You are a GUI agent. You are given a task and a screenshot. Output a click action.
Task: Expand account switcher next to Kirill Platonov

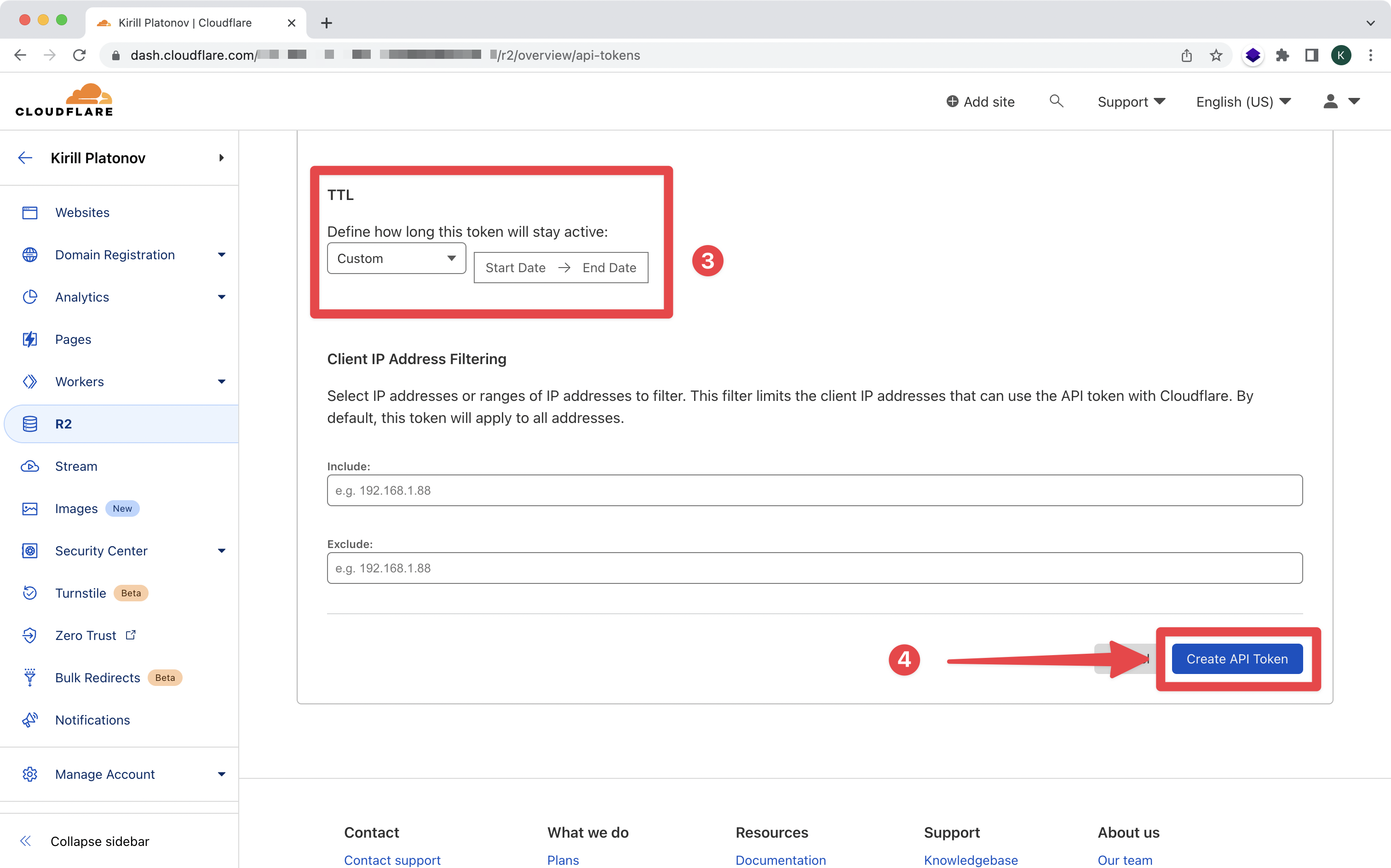click(221, 158)
